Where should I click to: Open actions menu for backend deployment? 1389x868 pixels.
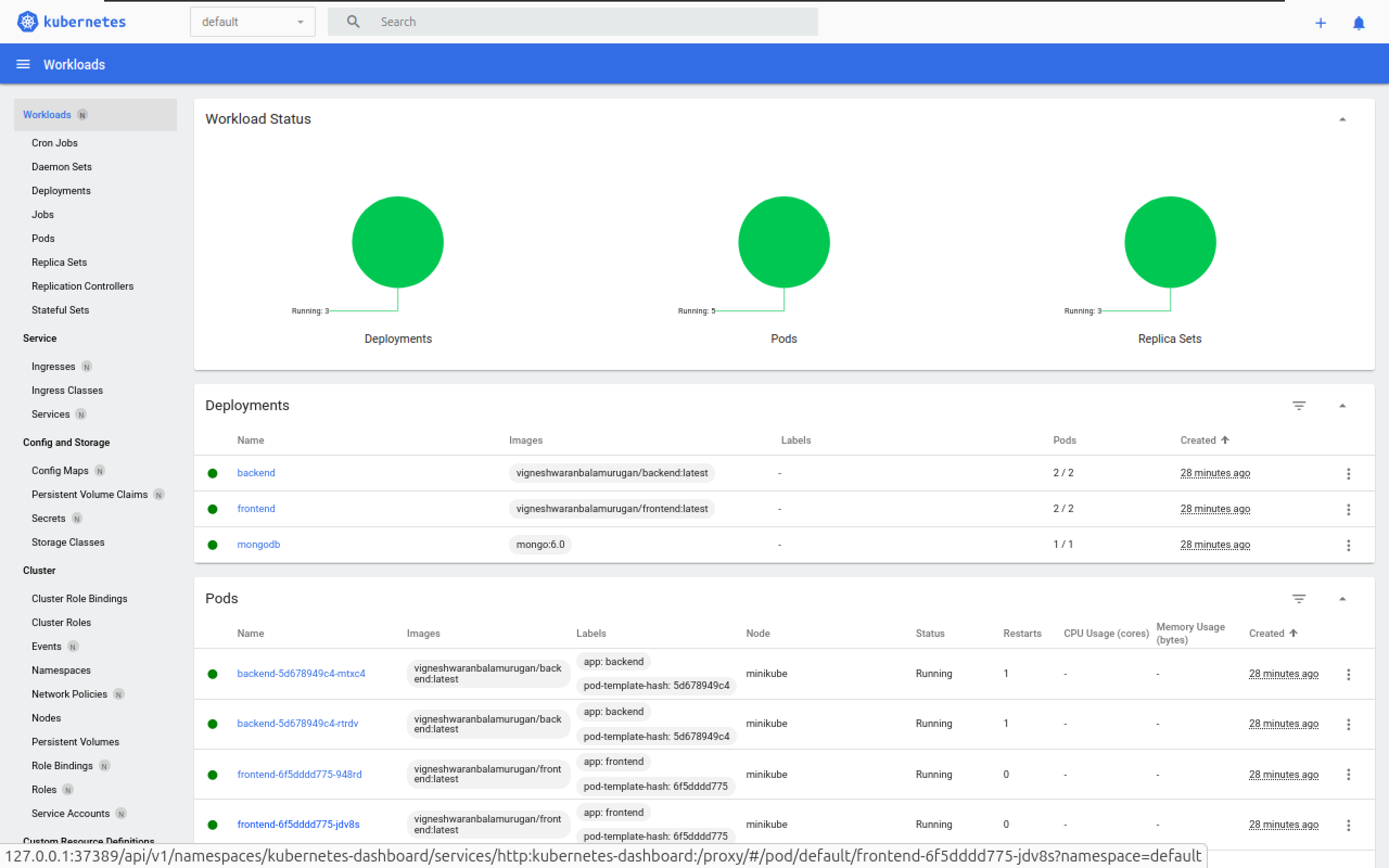tap(1348, 474)
